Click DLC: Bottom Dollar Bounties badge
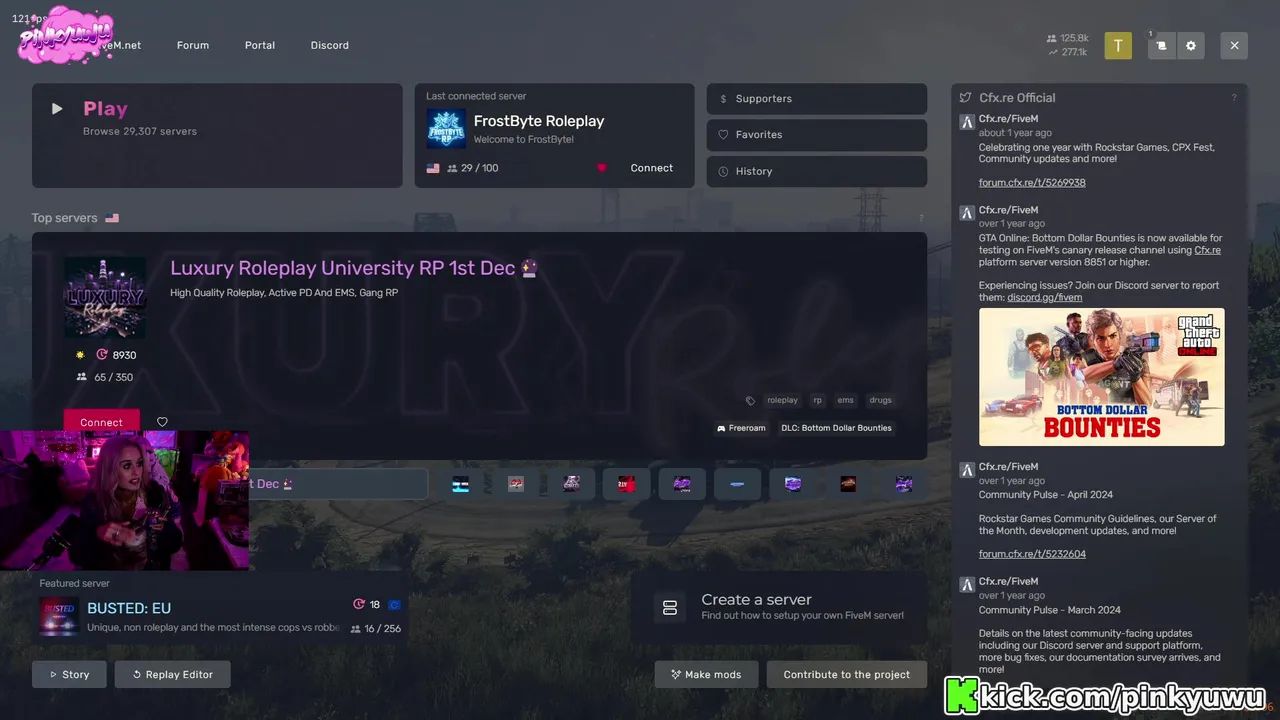1280x720 pixels. [x=836, y=428]
